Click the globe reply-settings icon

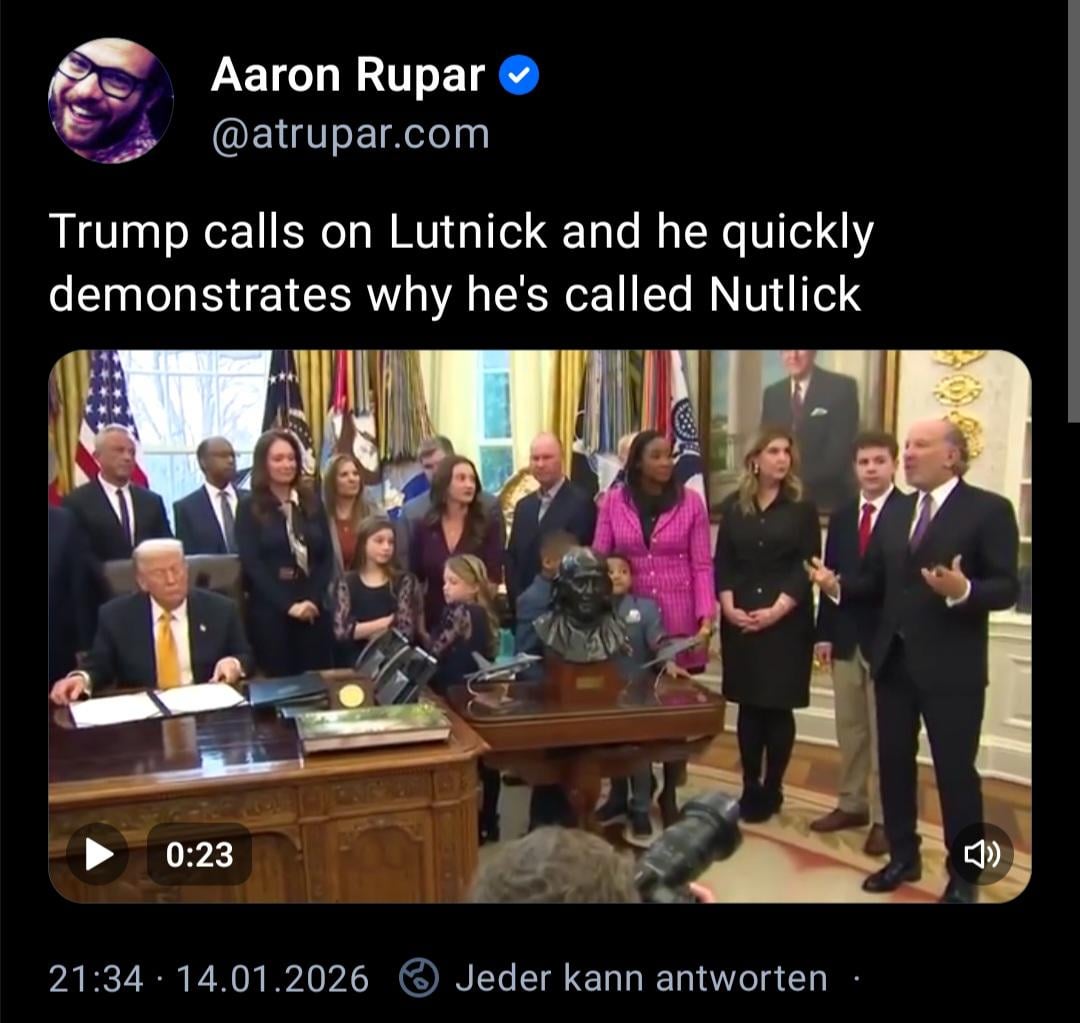point(419,978)
